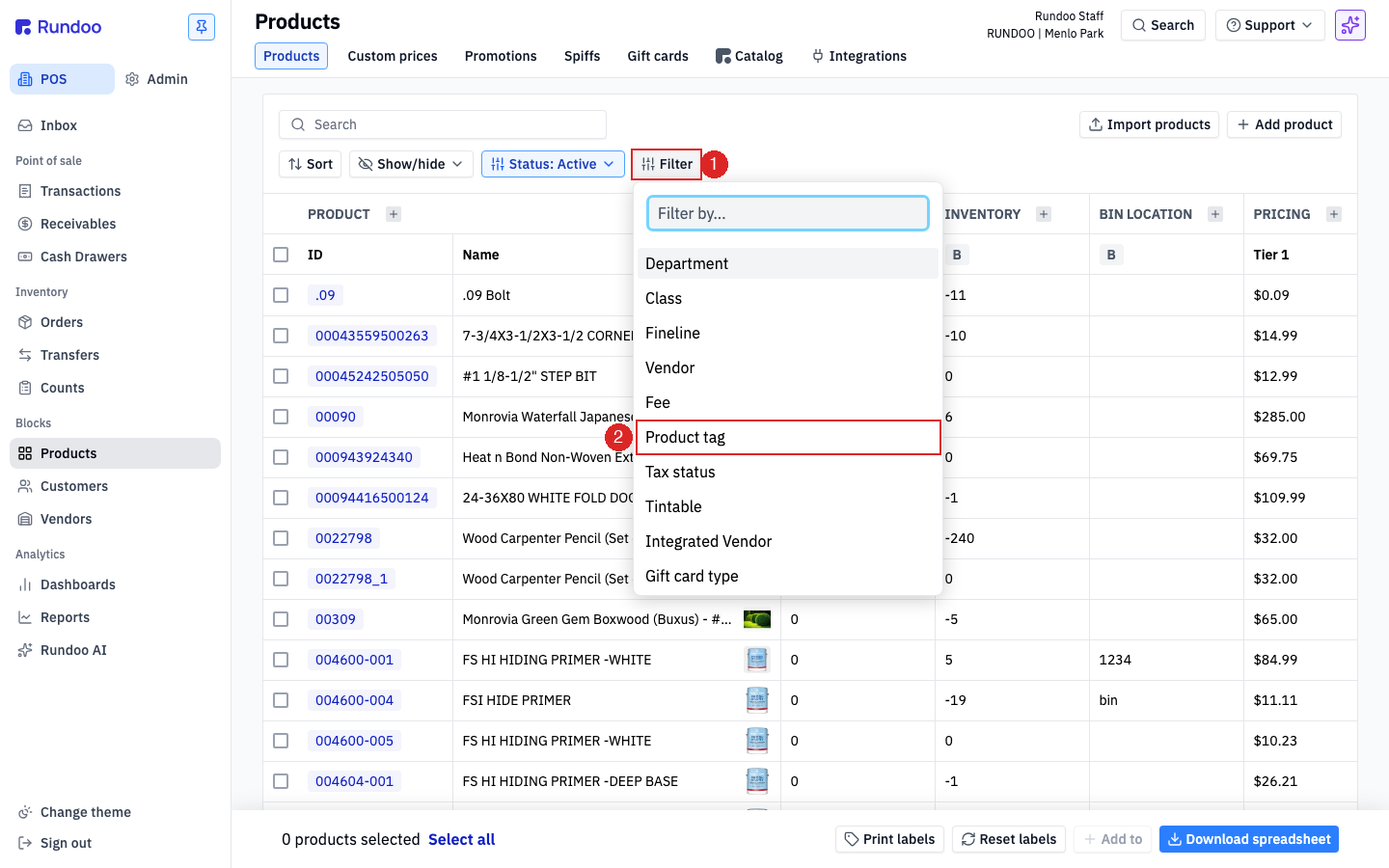Open the Sort options
1389x868 pixels.
tap(311, 164)
